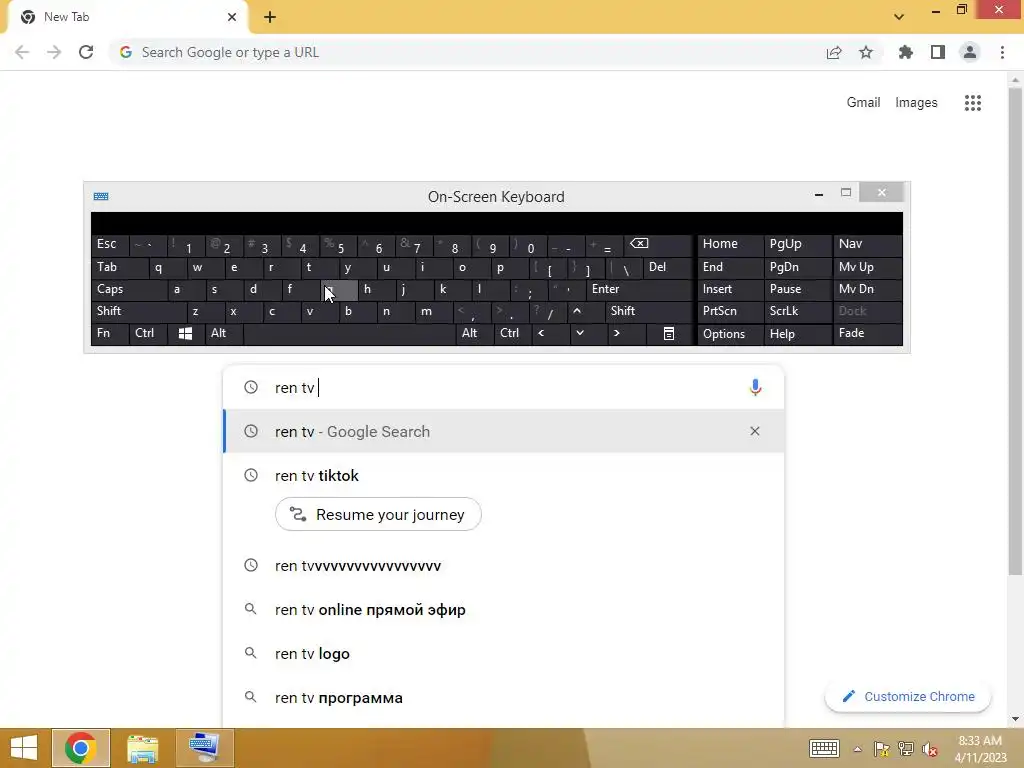Open the Gmail link
Image resolution: width=1024 pixels, height=768 pixels.
tap(863, 103)
